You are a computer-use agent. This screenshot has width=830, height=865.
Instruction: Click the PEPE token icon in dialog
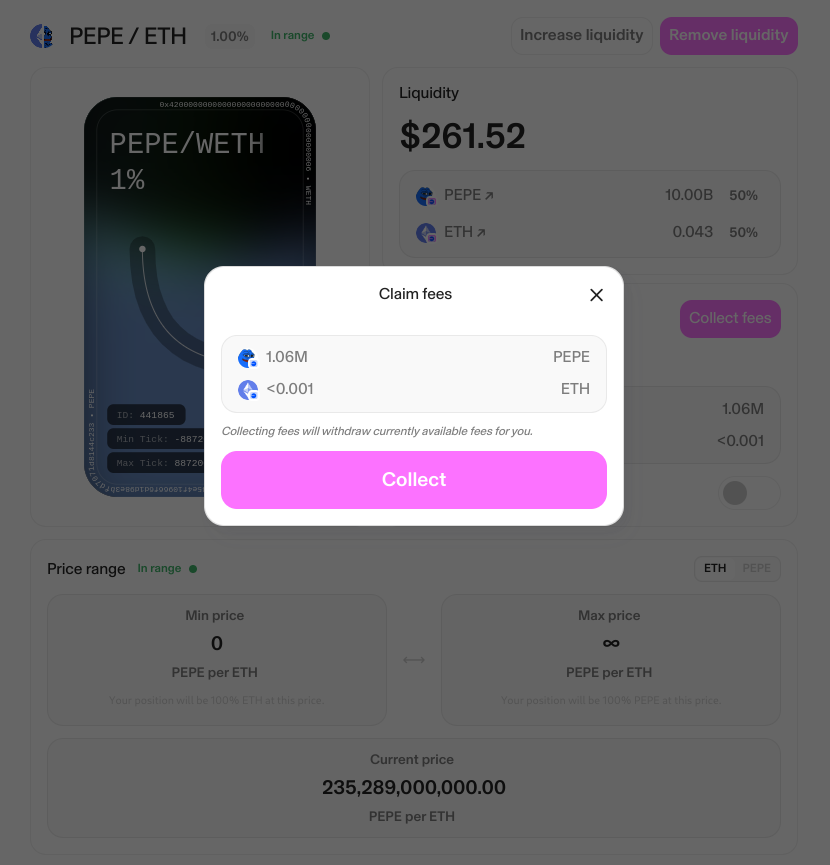[x=248, y=357]
